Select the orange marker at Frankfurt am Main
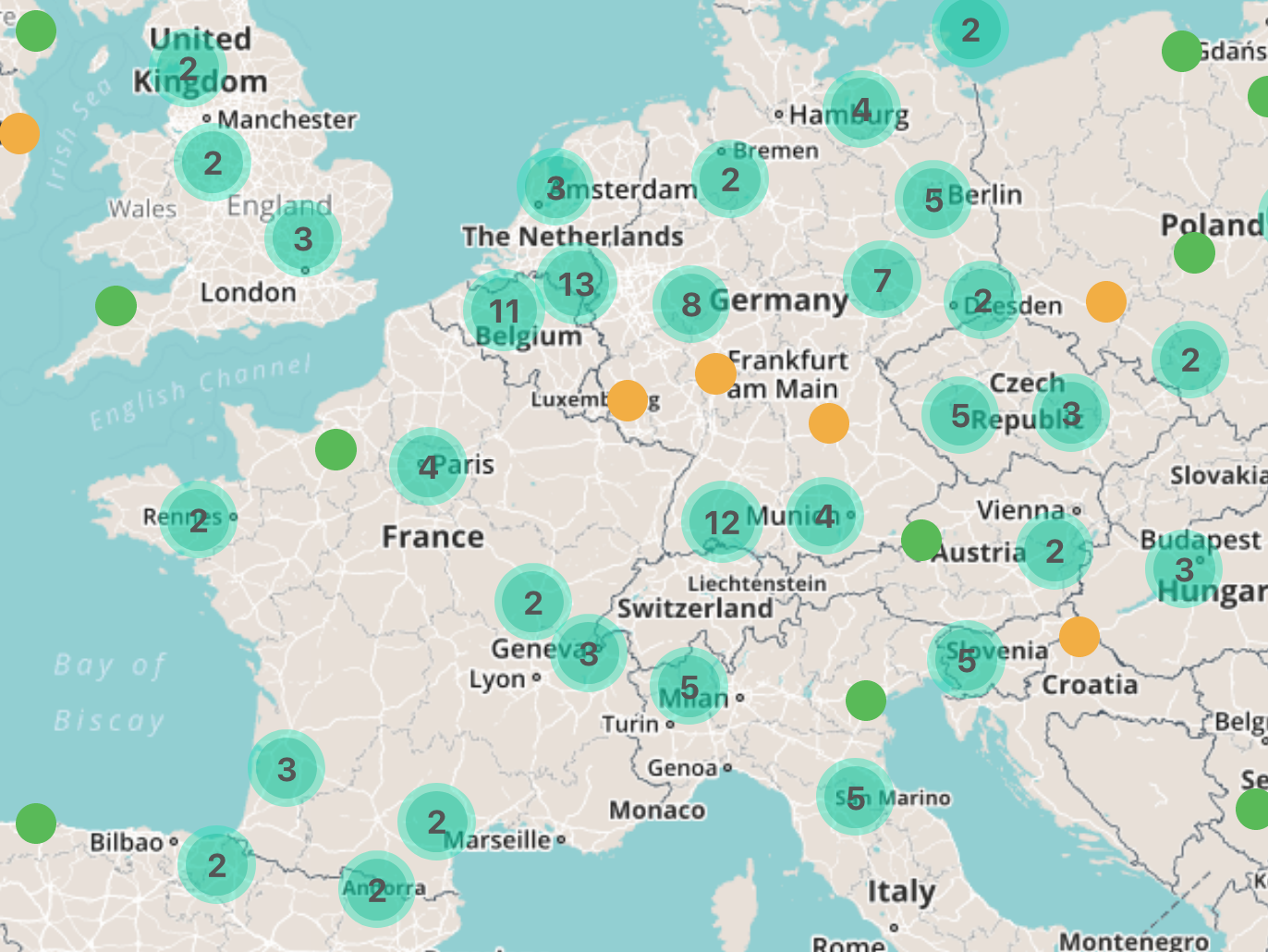The height and width of the screenshot is (952, 1268). (x=715, y=373)
